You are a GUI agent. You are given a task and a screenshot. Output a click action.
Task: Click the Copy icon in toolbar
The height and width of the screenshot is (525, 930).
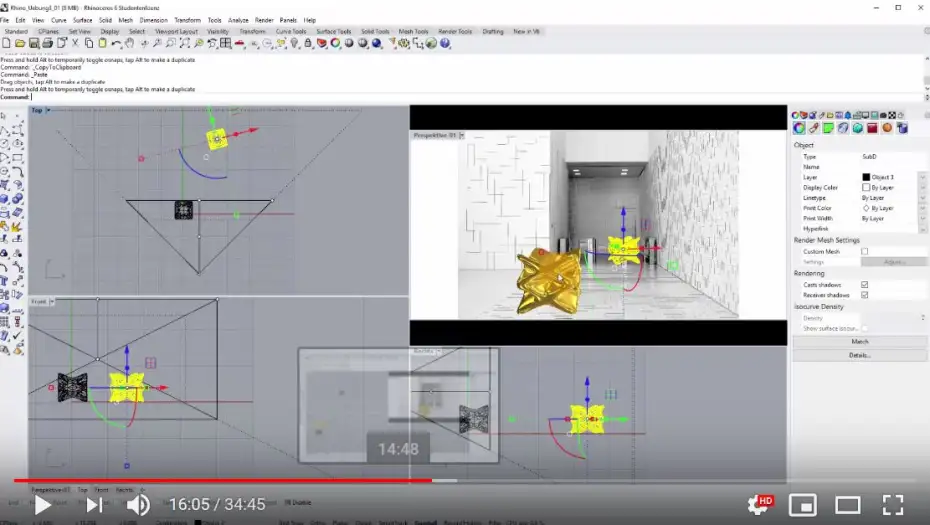tap(89, 43)
